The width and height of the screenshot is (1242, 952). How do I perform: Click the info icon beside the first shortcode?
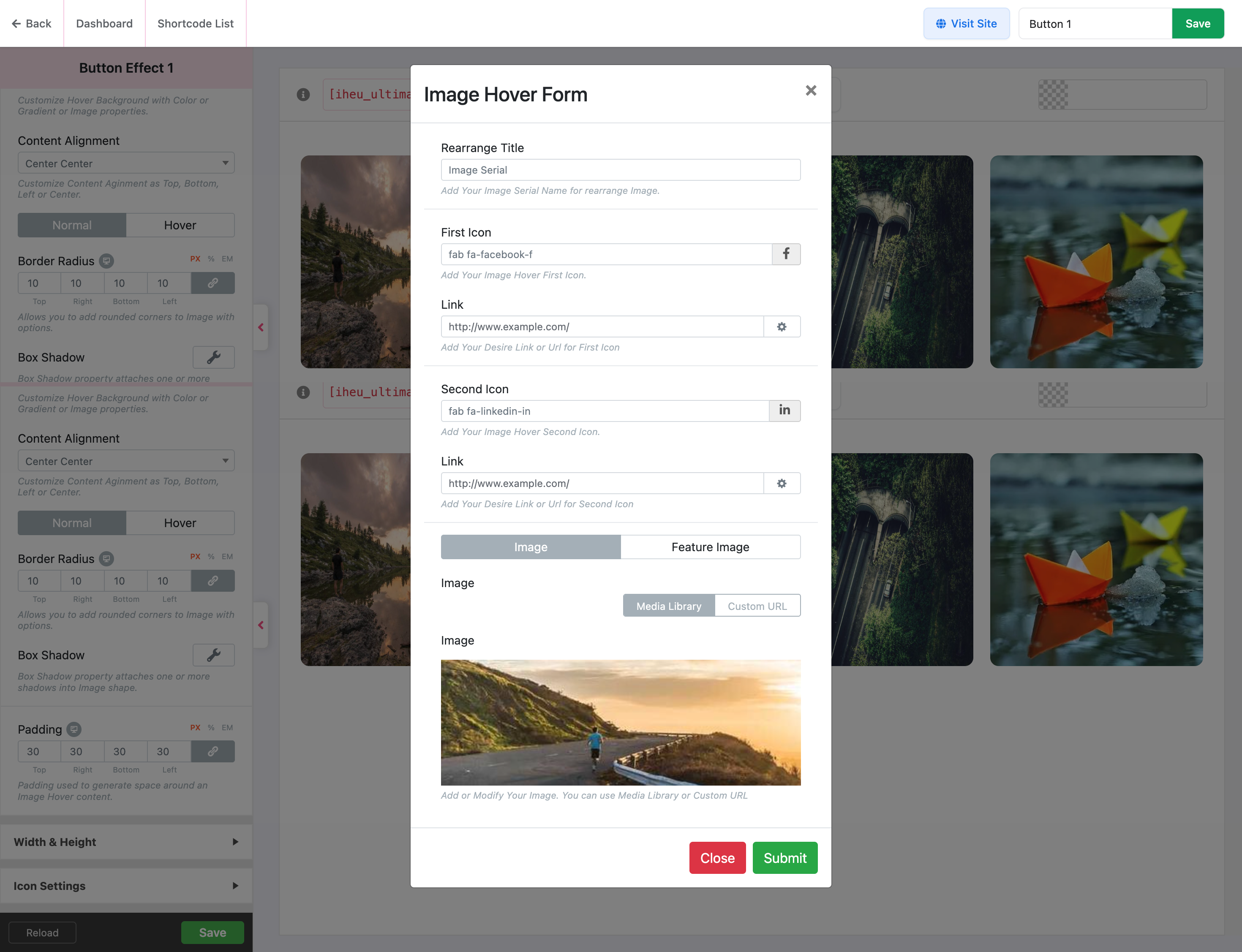(x=303, y=95)
